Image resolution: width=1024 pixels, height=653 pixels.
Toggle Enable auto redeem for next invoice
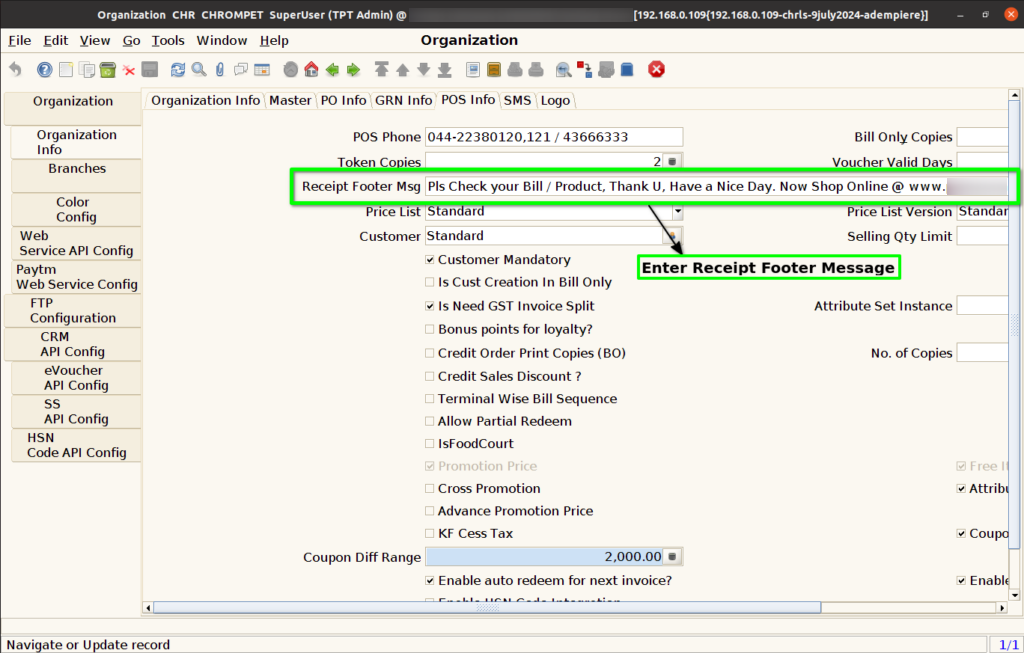430,581
